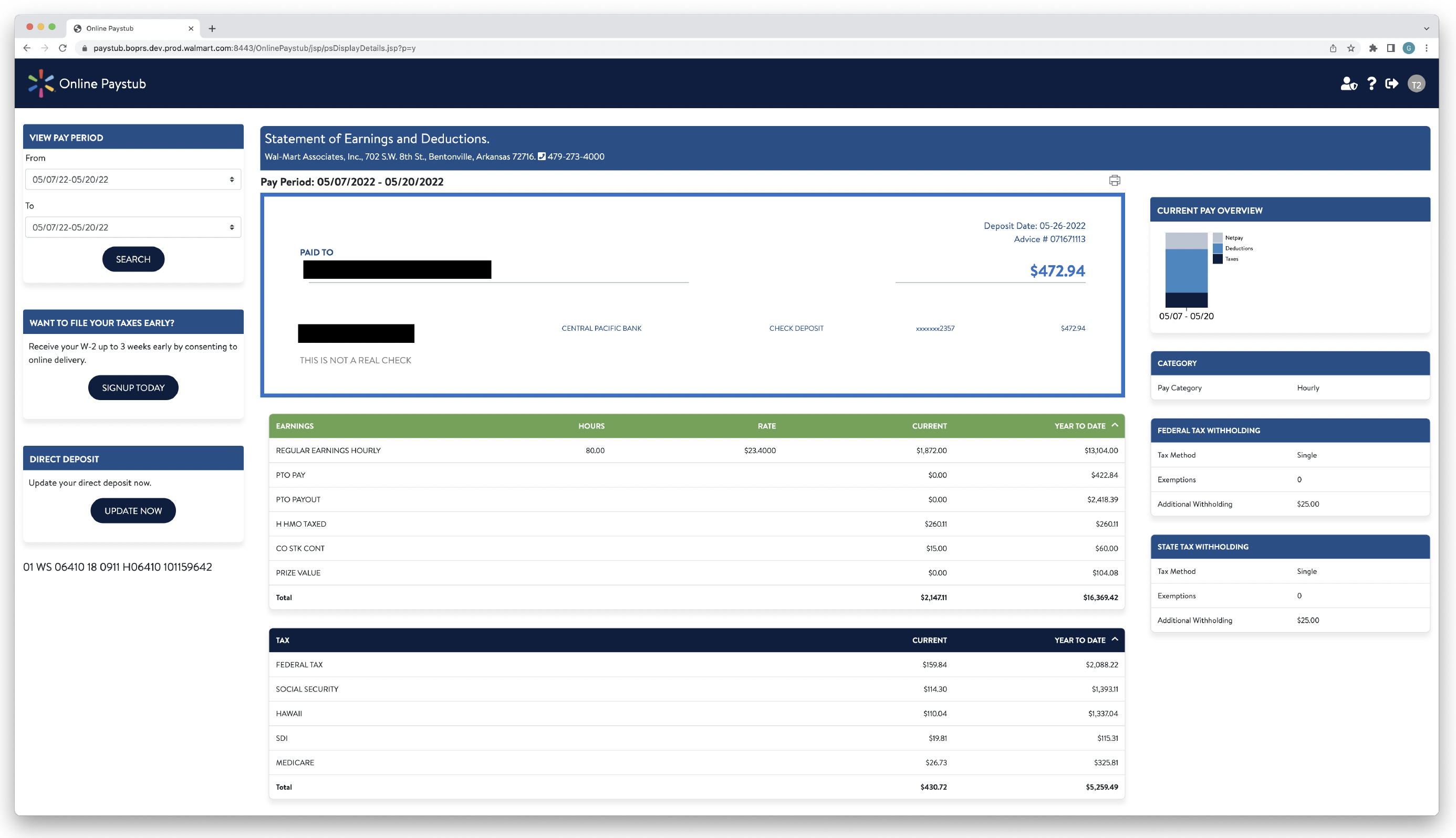Click the UPDATE NOW button
The width and height of the screenshot is (1456, 838).
[133, 511]
